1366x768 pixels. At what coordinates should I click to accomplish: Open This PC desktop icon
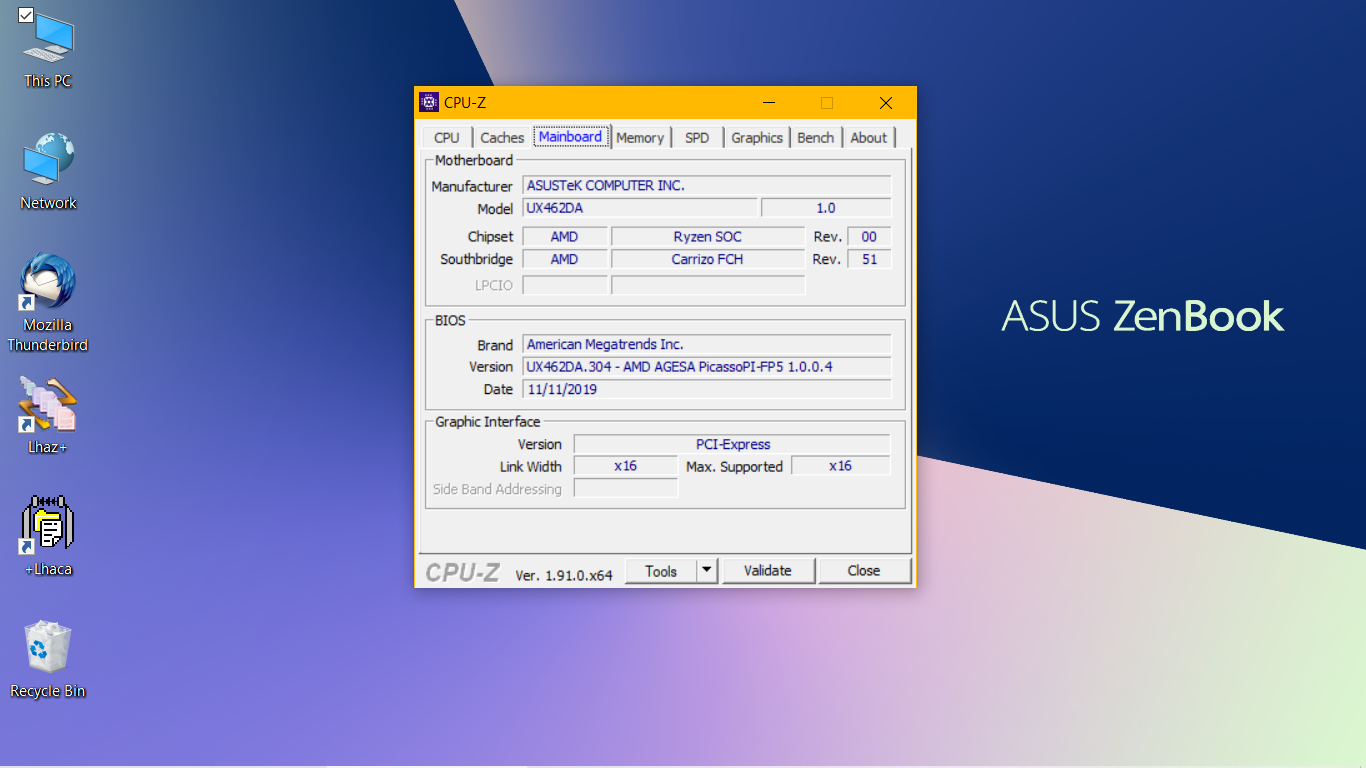coord(48,50)
